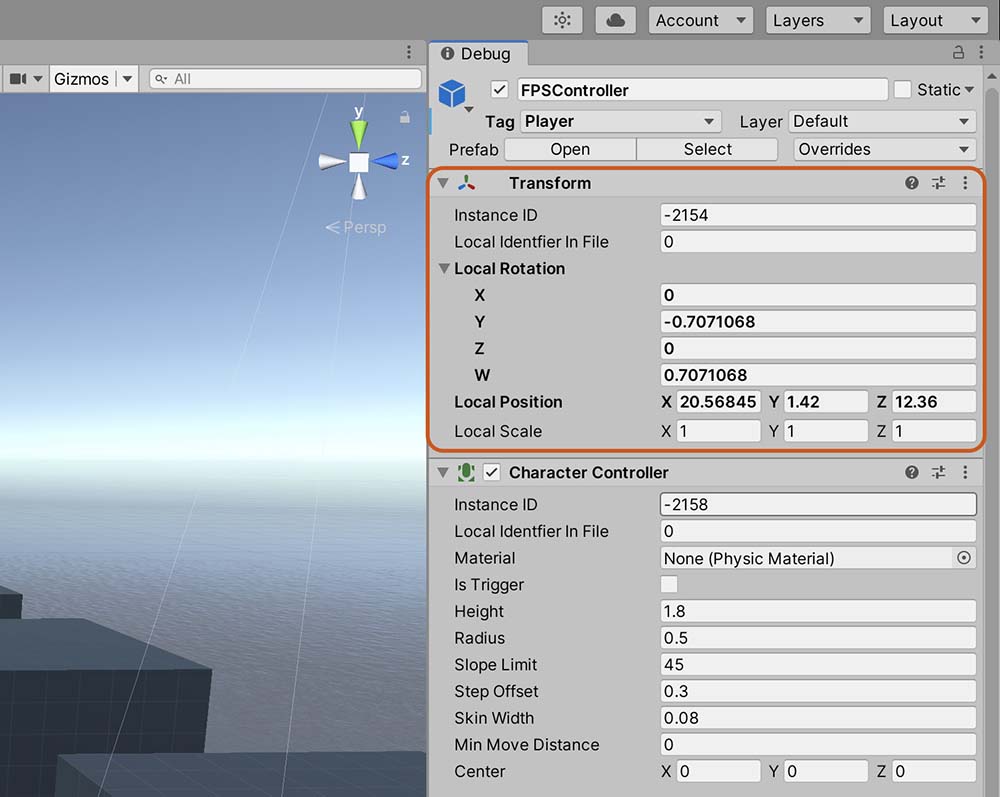The image size is (1000, 797).
Task: Click the scene camera icon
Action: (18, 78)
